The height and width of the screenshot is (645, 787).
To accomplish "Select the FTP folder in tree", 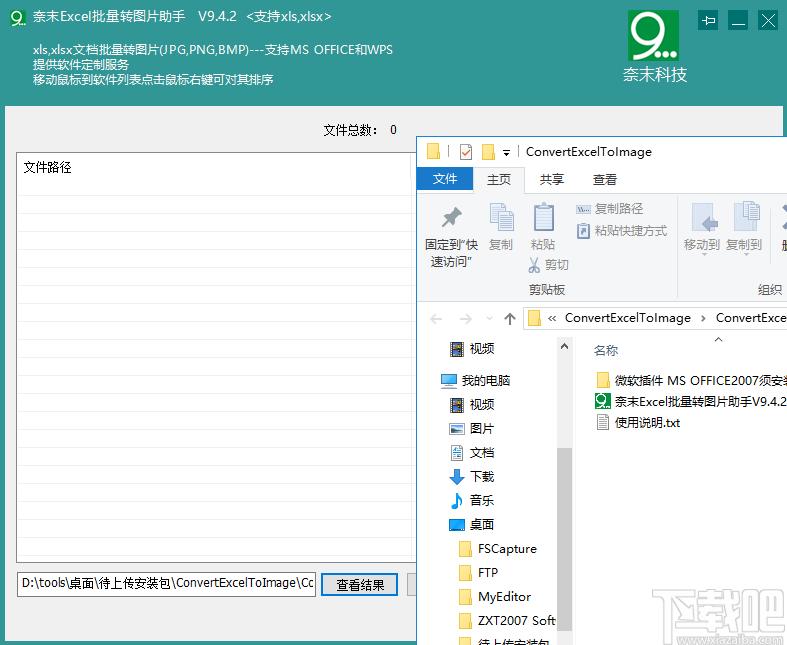I will [479, 573].
